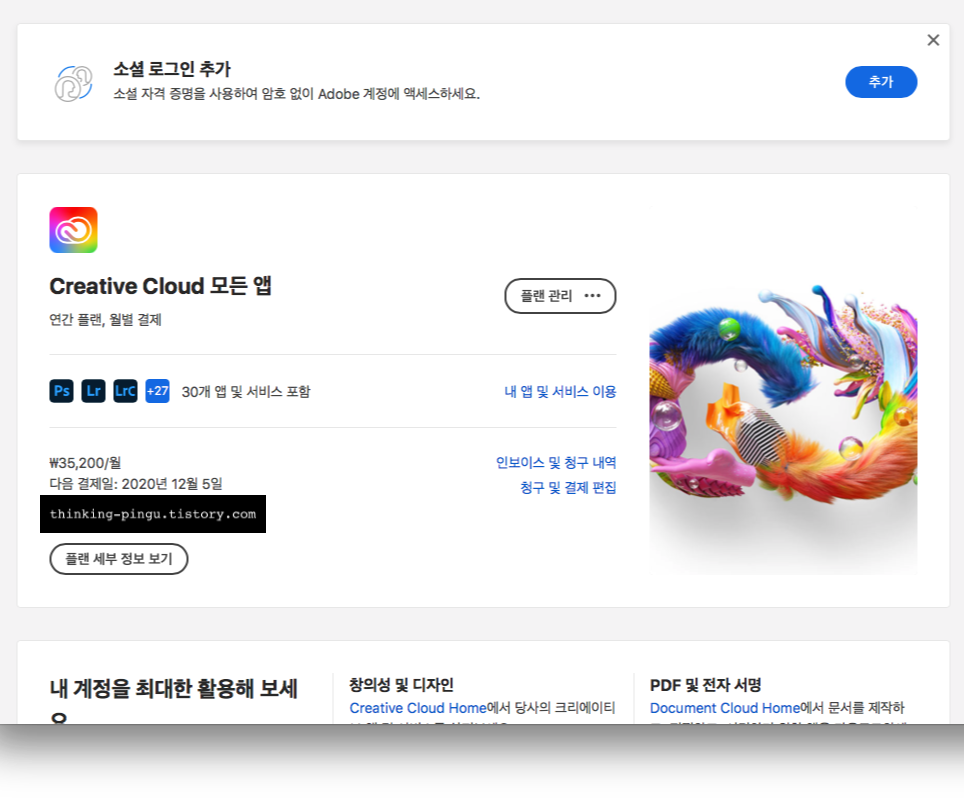964x804 pixels.
Task: Open 청구 및 결제 편집 link
Action: tap(568, 487)
